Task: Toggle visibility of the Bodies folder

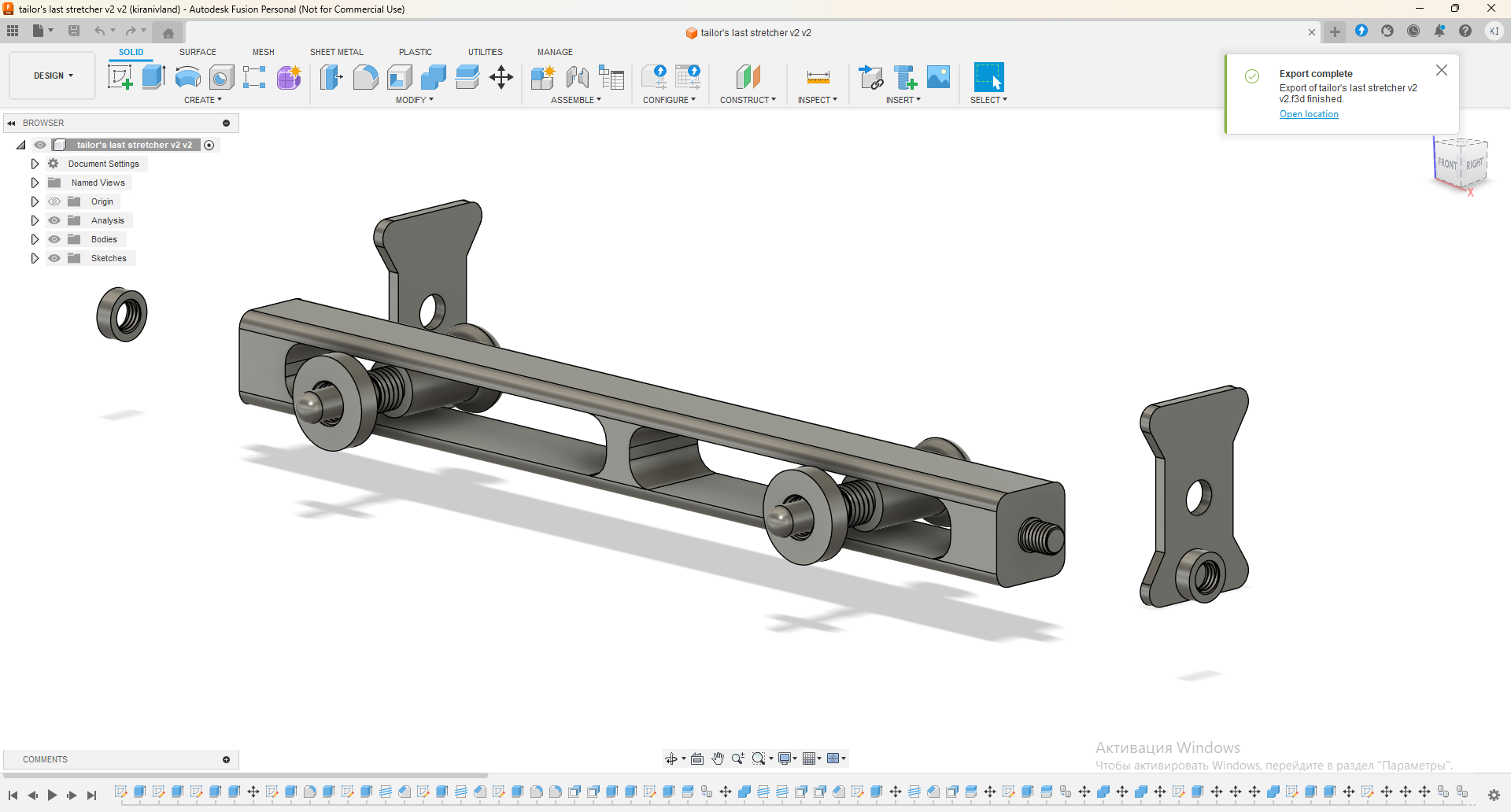Action: pyautogui.click(x=54, y=239)
